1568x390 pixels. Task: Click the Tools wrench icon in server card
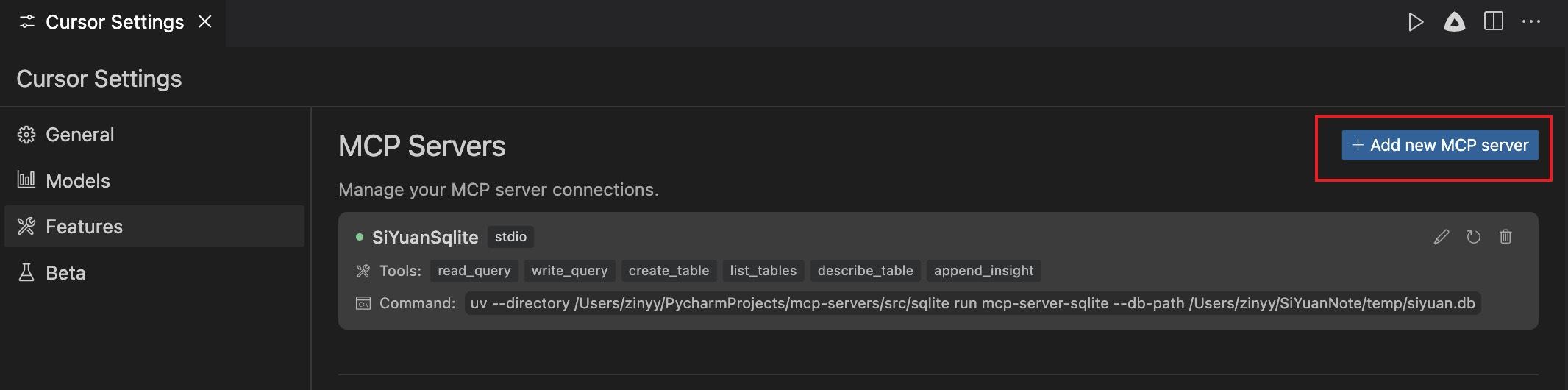pos(363,271)
